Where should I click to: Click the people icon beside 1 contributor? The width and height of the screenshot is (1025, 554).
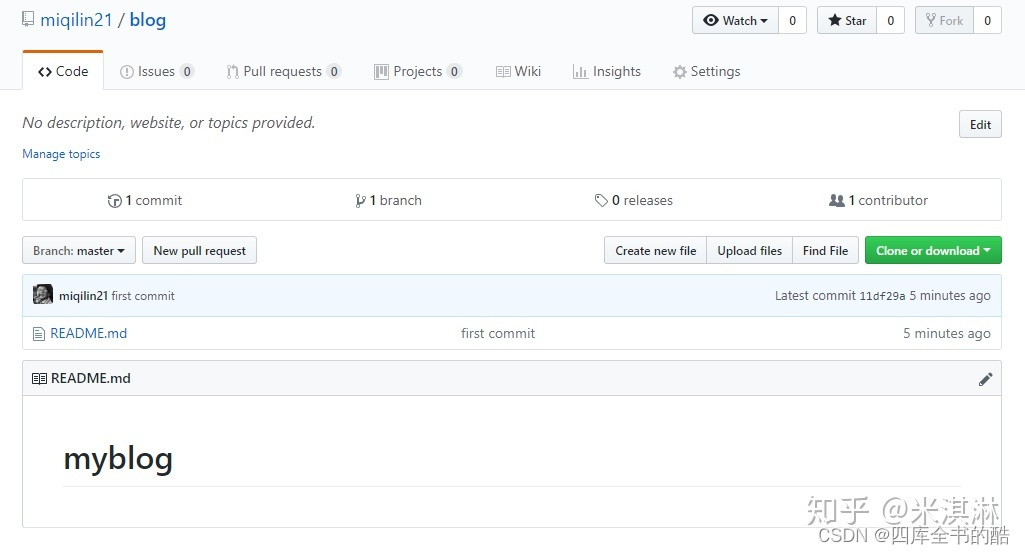pos(837,200)
